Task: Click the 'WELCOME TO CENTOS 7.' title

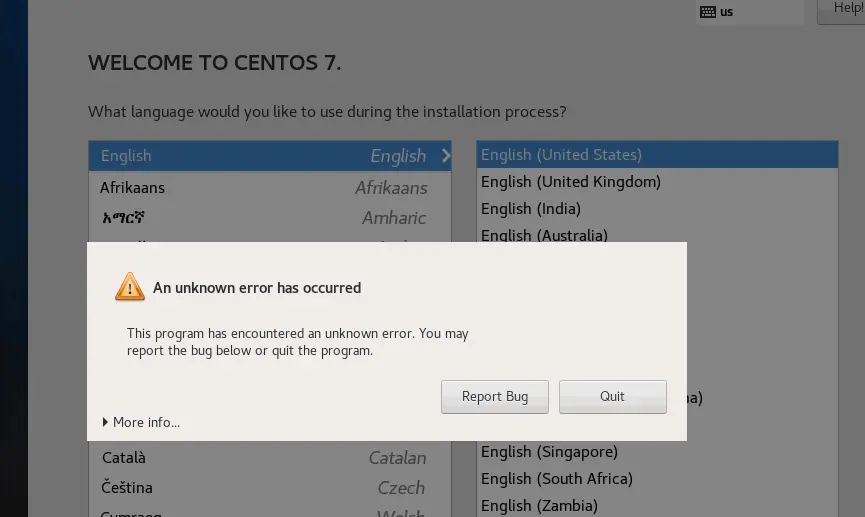Action: pos(215,62)
